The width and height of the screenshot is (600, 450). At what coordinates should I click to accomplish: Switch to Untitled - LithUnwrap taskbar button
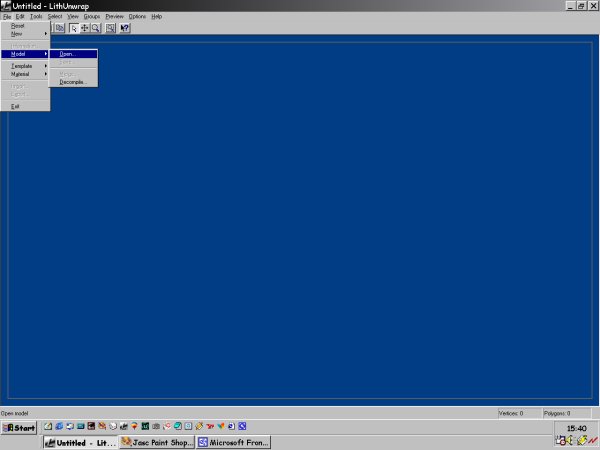click(x=80, y=442)
